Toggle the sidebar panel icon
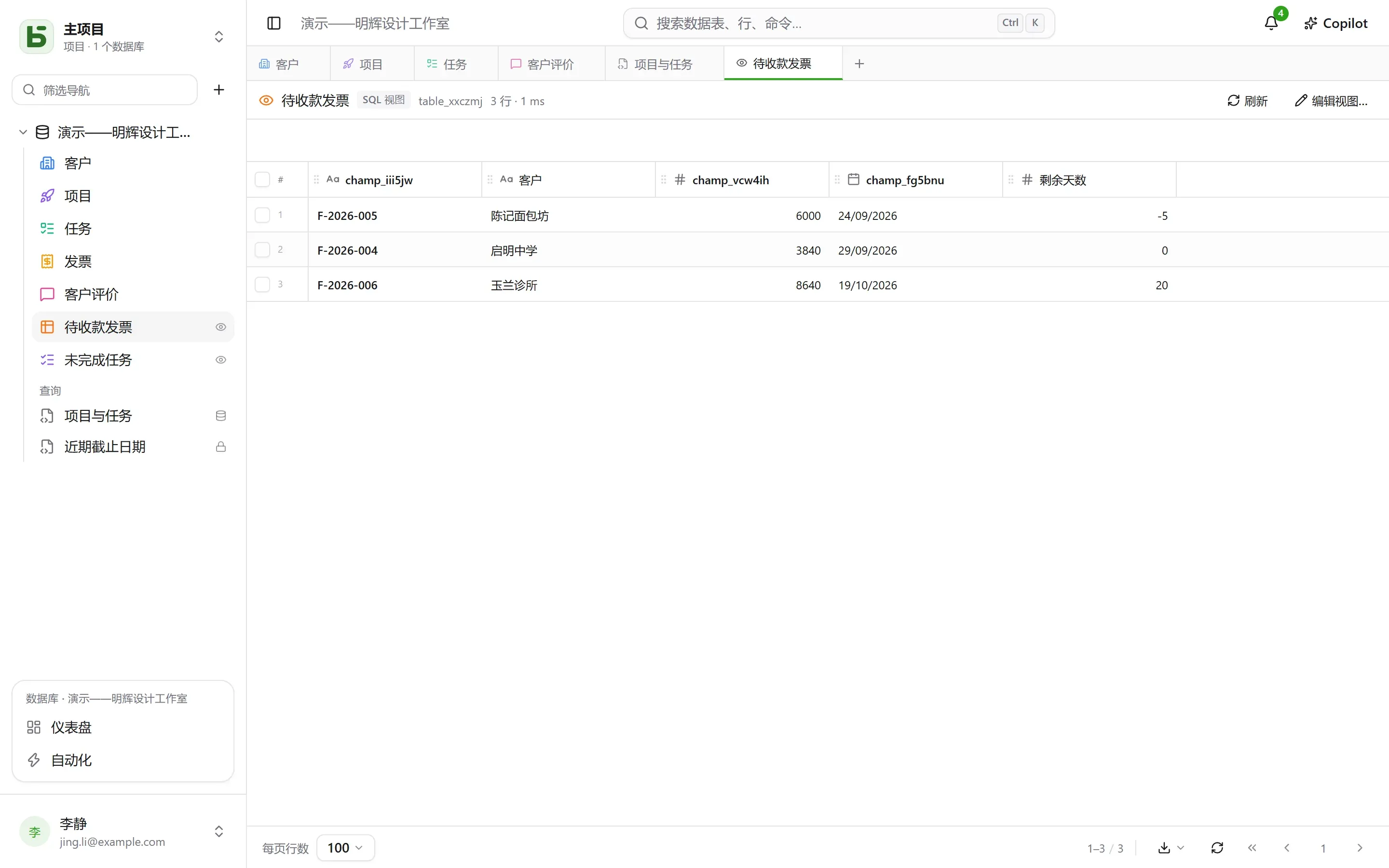Screen dimensions: 1389x868 coord(274,23)
